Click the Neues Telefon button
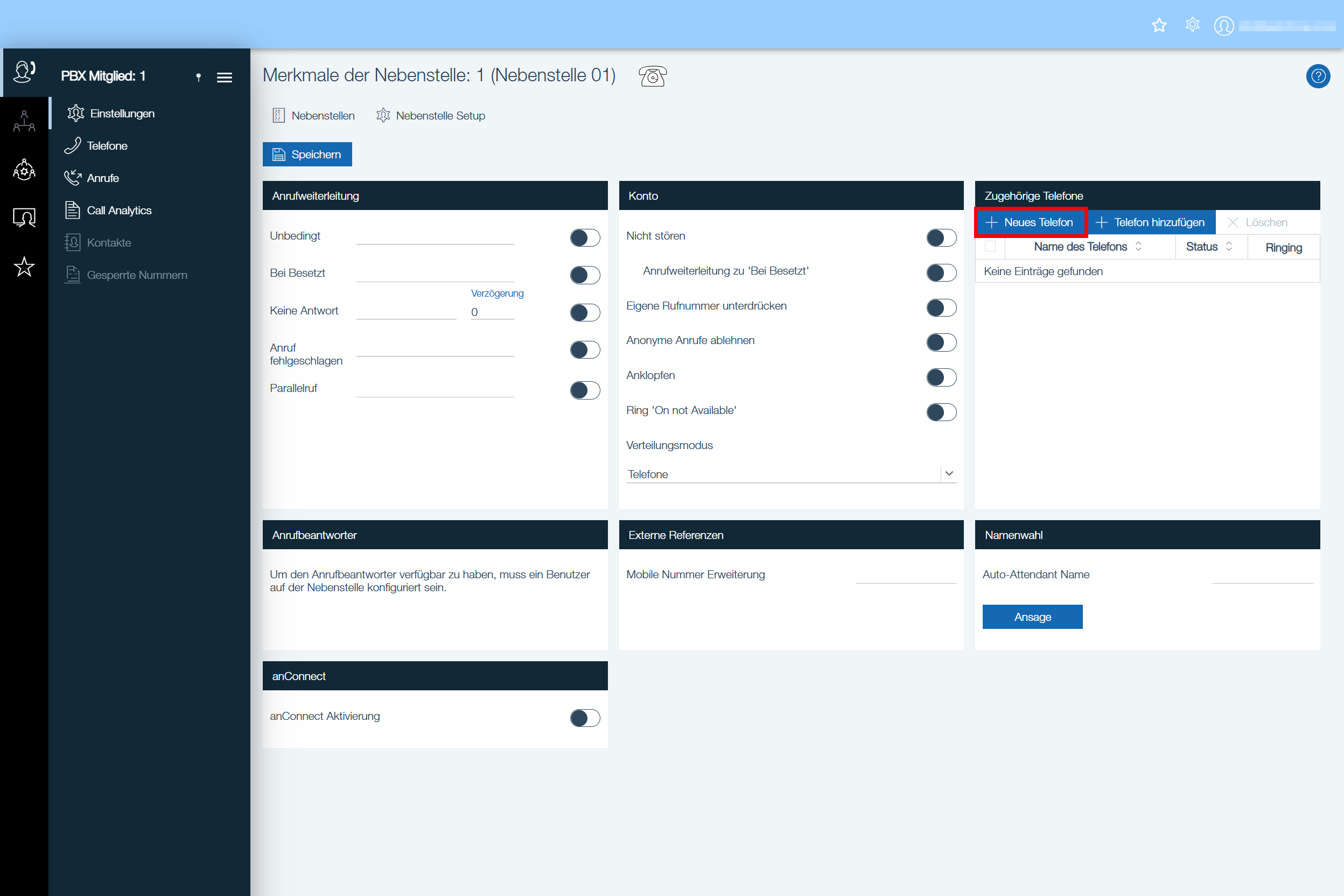This screenshot has height=896, width=1344. pyautogui.click(x=1031, y=222)
